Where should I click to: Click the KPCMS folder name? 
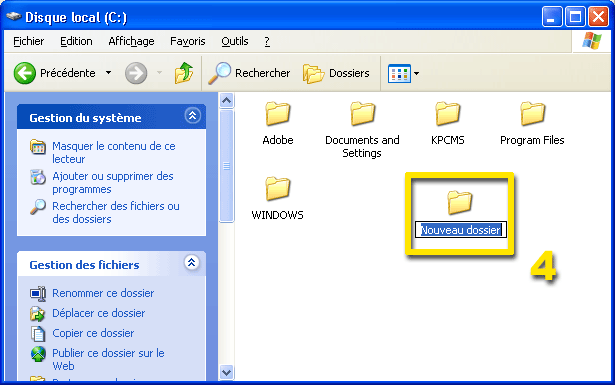tap(448, 140)
